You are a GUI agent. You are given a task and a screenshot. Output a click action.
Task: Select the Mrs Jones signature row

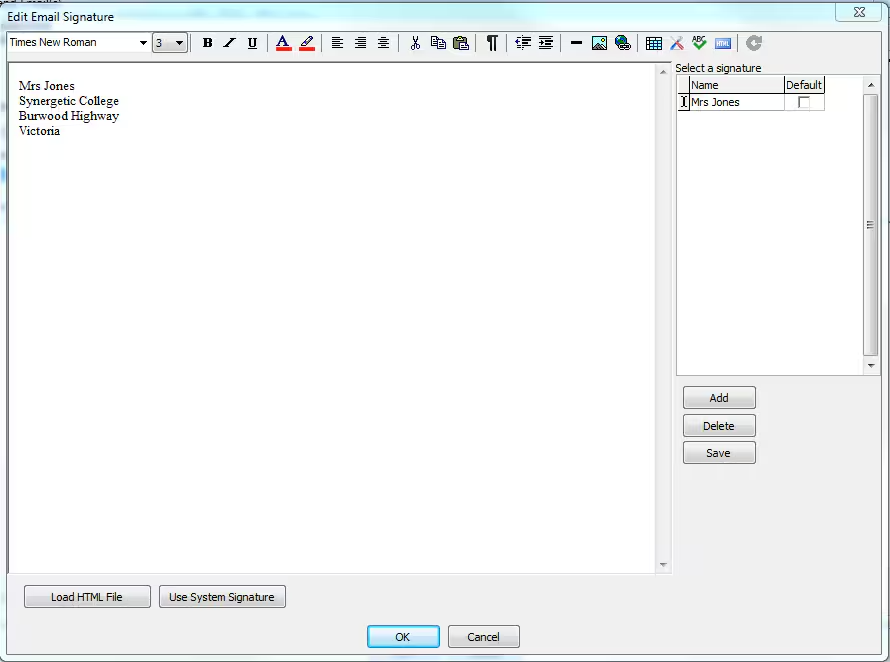750,102
